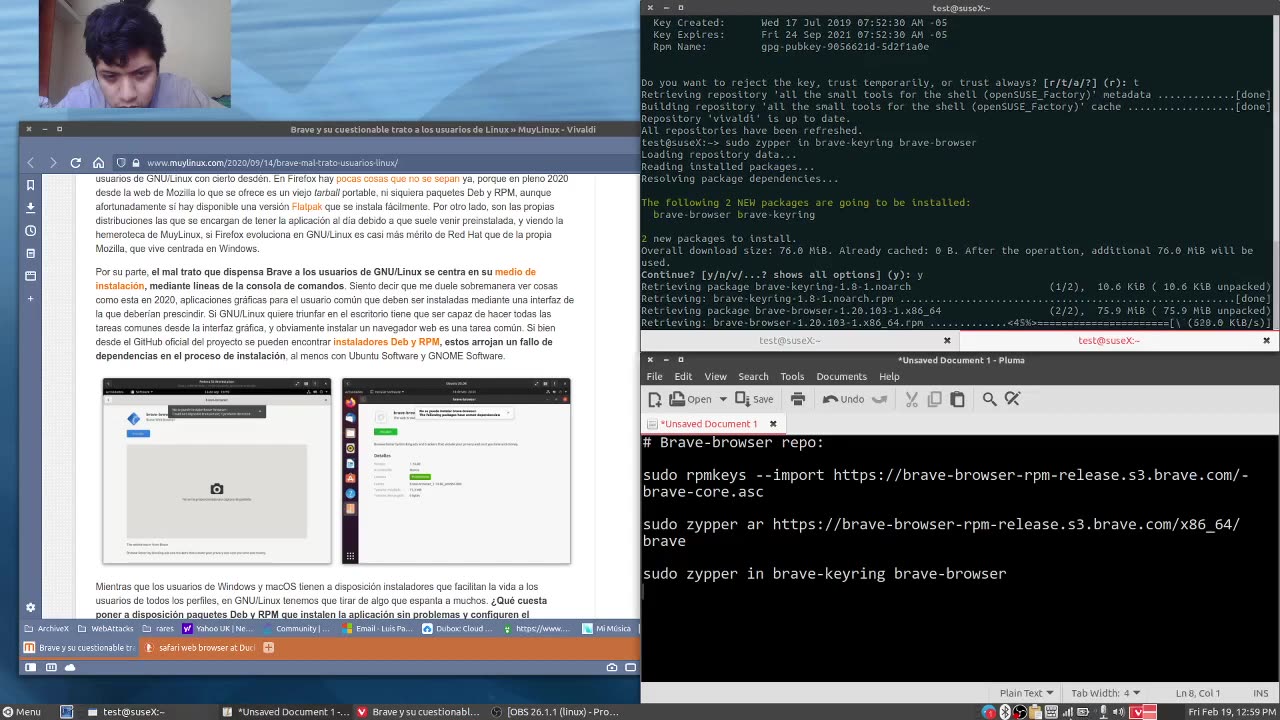
Task: Toggle Vivaldi side panel visibility
Action: (30, 667)
